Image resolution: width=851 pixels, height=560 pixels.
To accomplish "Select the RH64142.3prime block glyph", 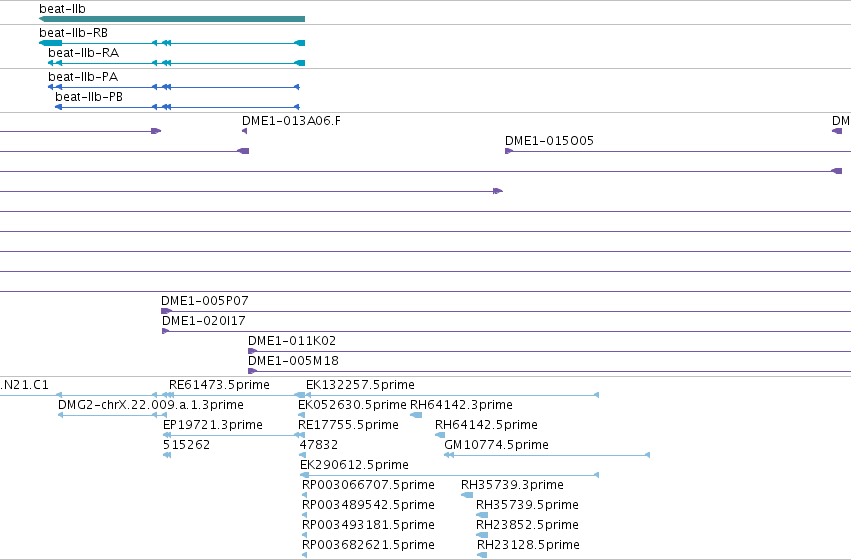I will click(x=416, y=415).
